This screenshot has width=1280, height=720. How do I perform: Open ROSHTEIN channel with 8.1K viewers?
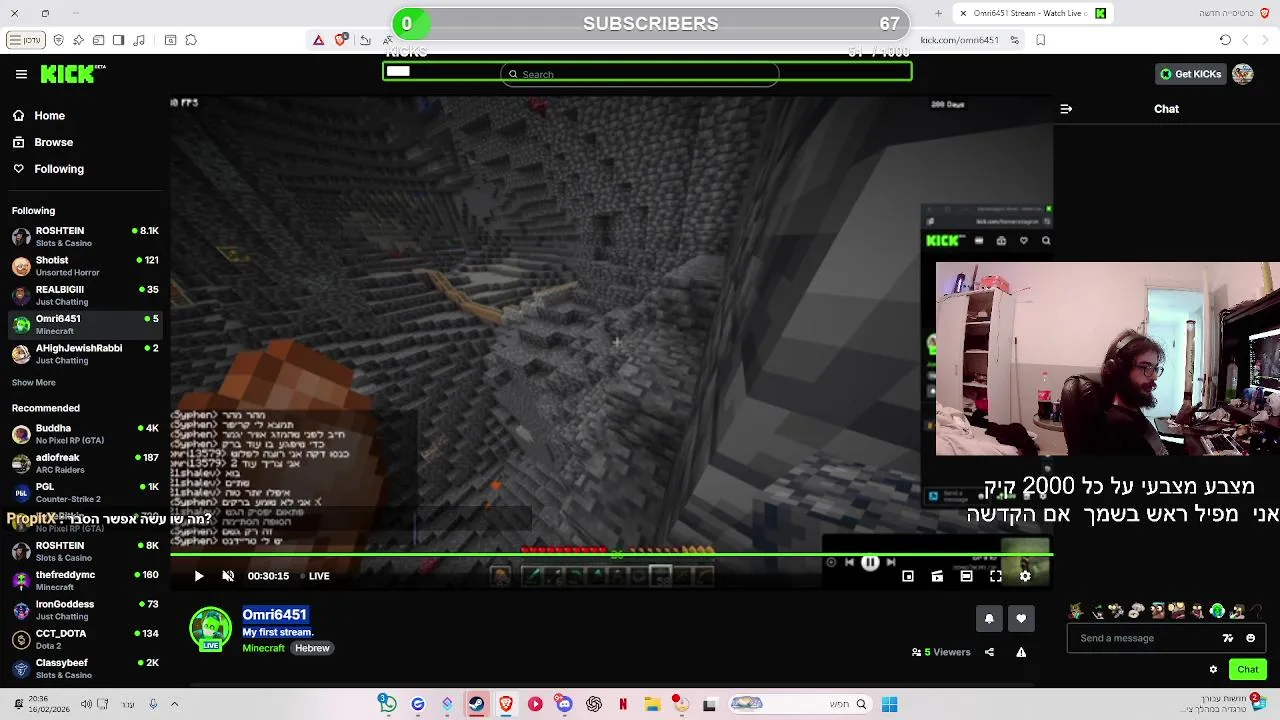tap(85, 236)
